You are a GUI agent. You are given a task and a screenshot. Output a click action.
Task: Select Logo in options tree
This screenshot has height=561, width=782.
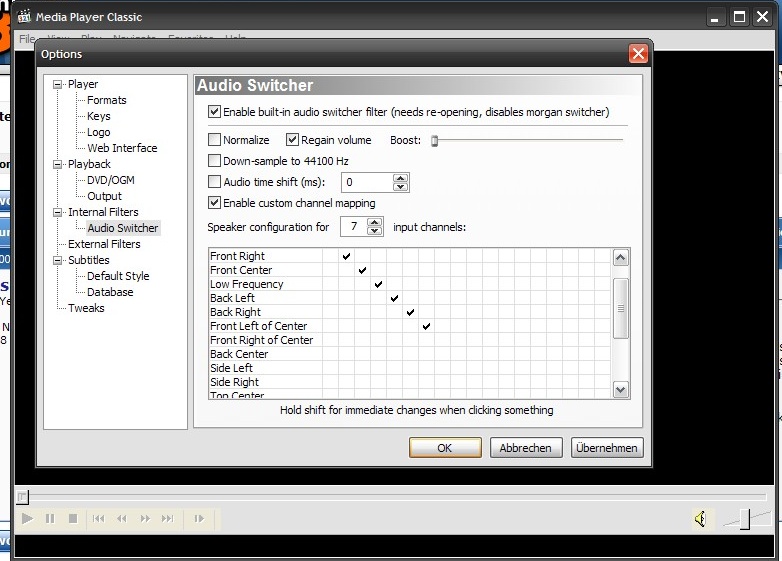pyautogui.click(x=99, y=132)
